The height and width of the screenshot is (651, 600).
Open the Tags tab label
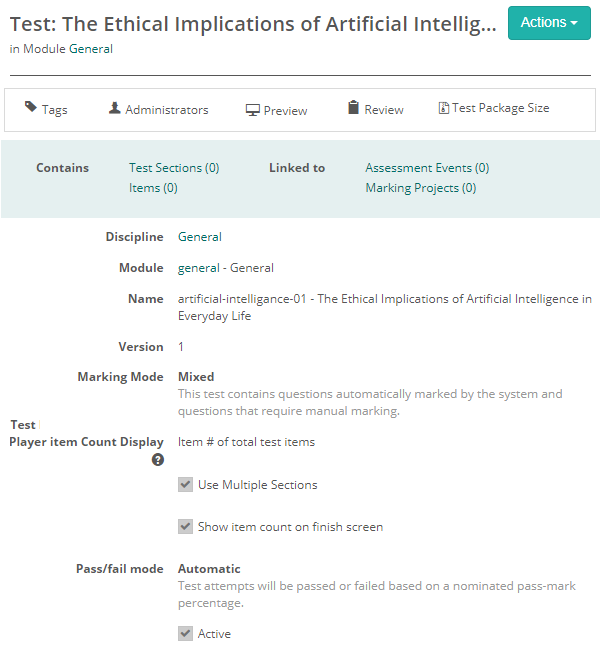coord(55,110)
